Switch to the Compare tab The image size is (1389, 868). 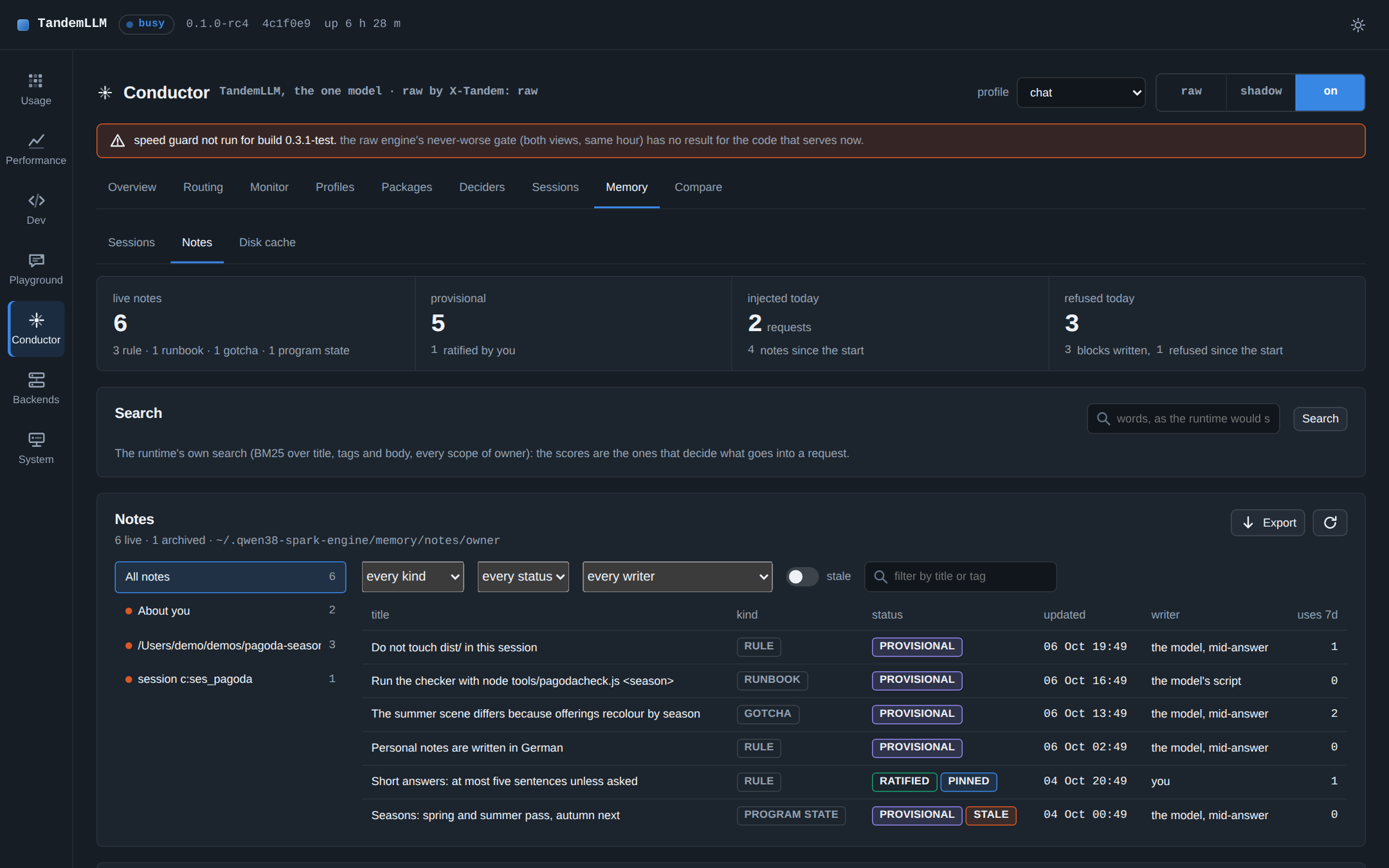point(698,187)
